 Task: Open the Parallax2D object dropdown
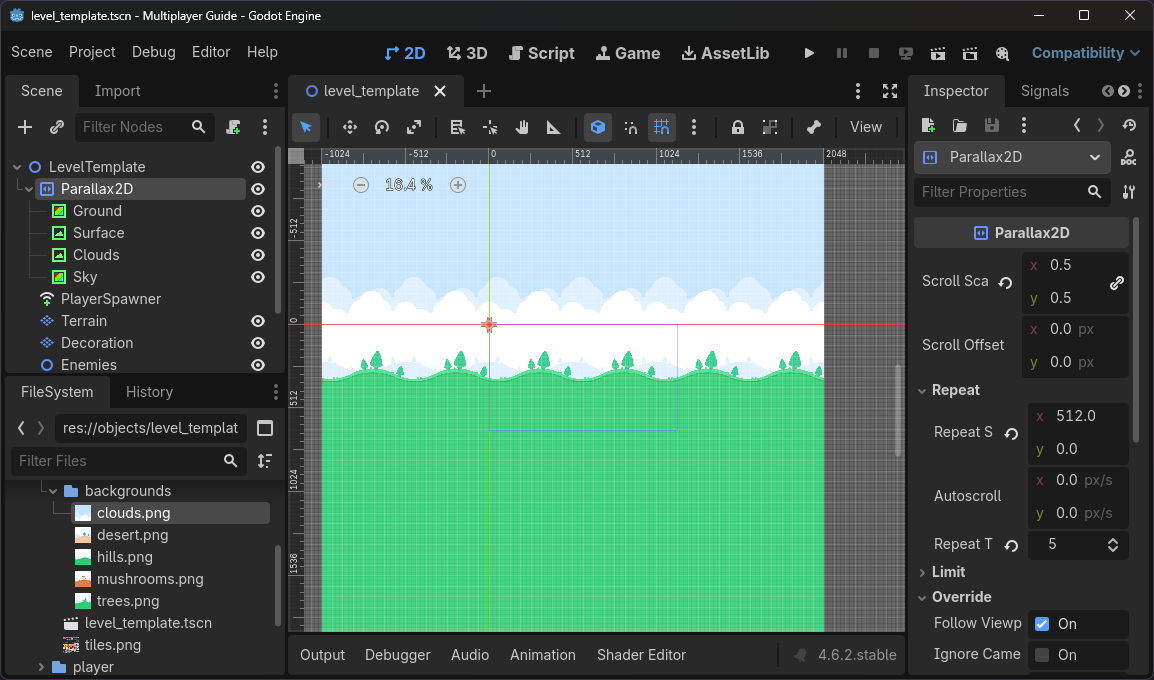pos(1012,157)
